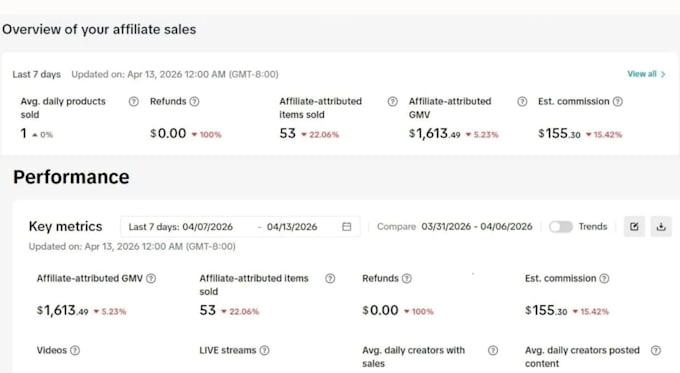Click Overview of your affiliate sales heading
680x373 pixels.
99,29
